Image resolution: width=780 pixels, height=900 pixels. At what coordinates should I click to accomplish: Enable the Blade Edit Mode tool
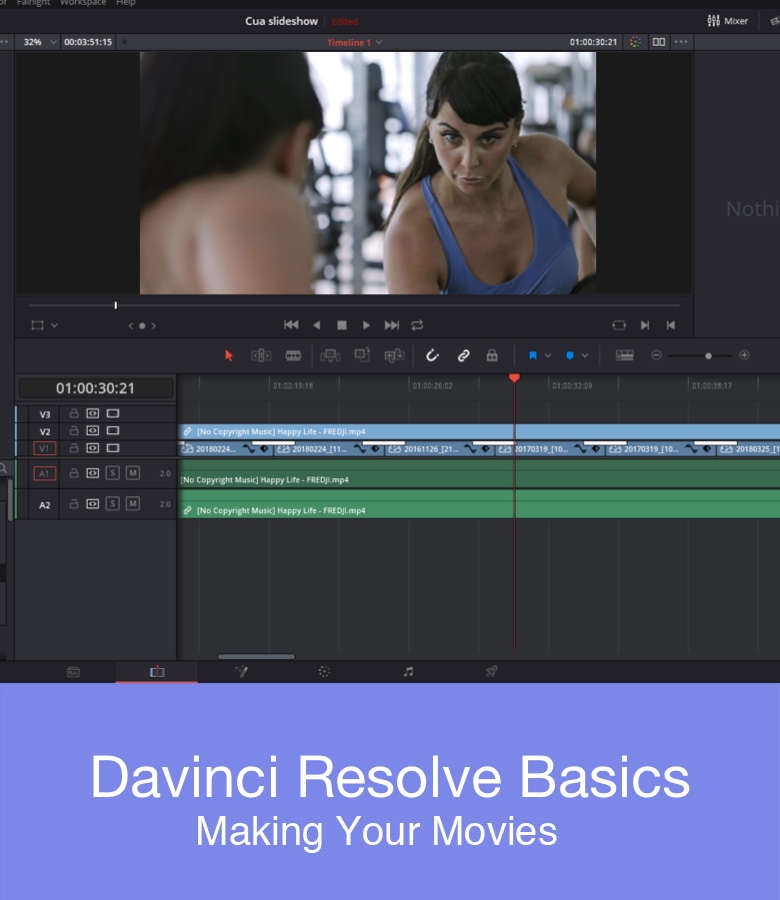(x=293, y=356)
